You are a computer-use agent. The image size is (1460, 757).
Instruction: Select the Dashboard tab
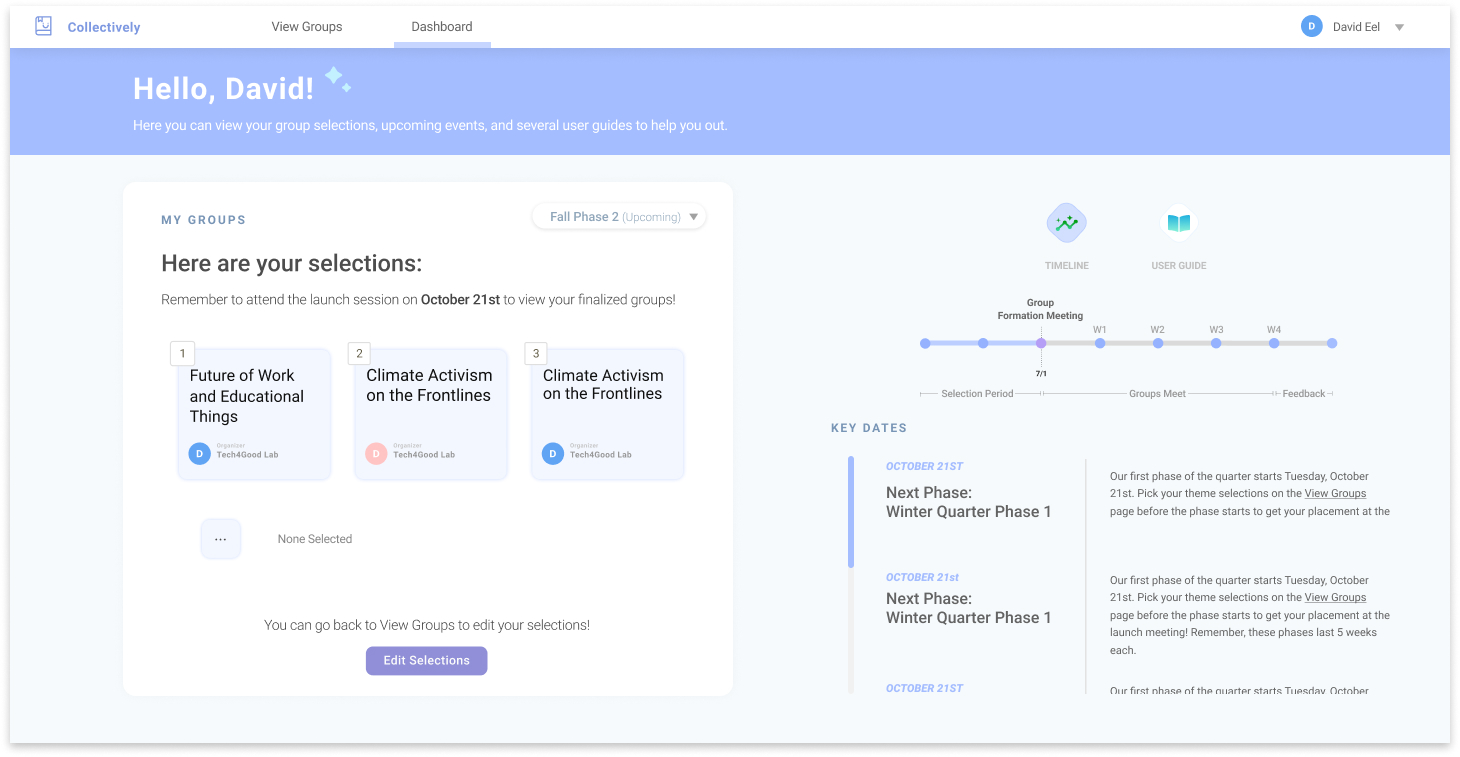click(442, 27)
